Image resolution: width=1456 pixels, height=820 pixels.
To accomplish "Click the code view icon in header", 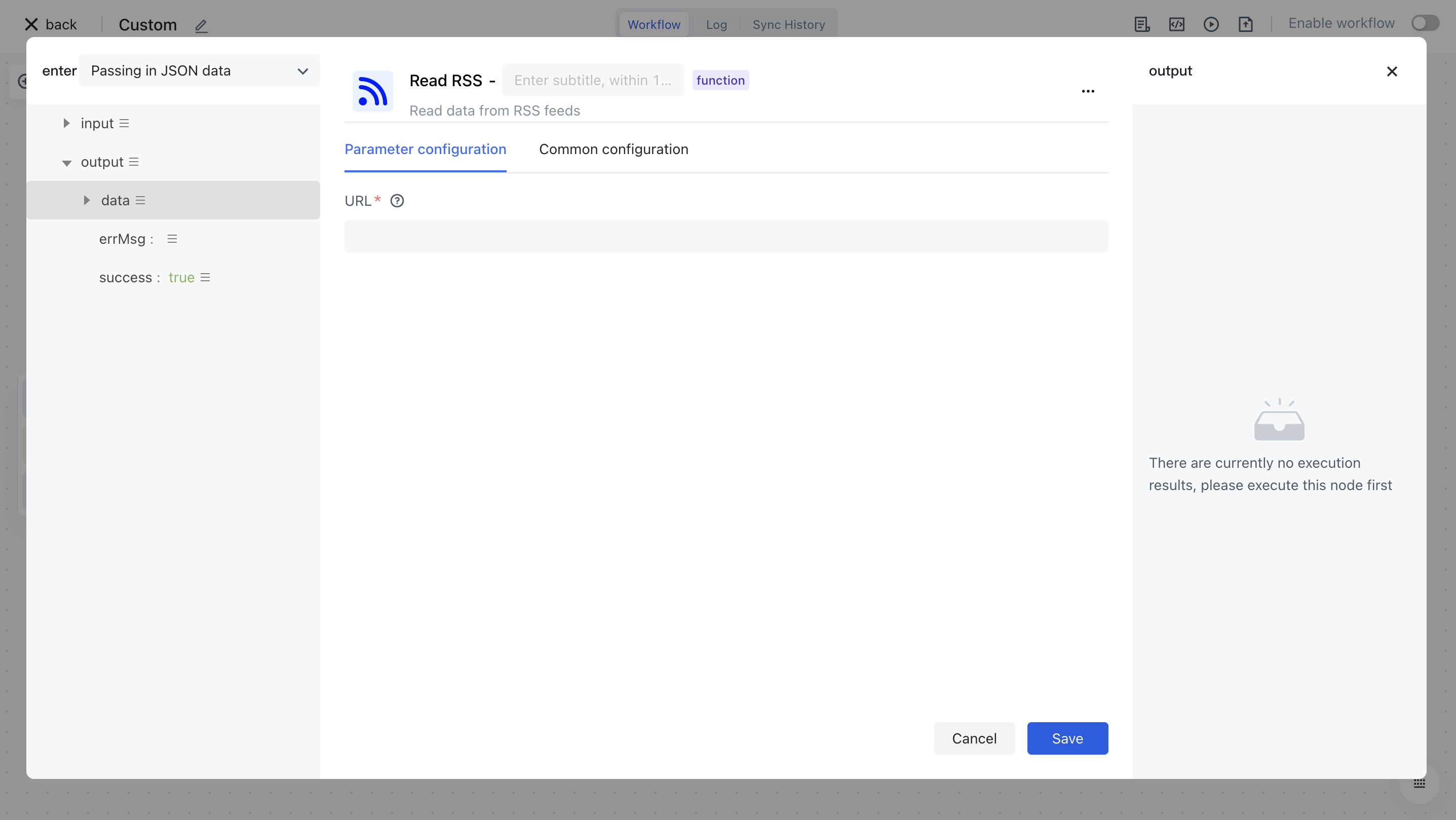I will click(x=1176, y=24).
